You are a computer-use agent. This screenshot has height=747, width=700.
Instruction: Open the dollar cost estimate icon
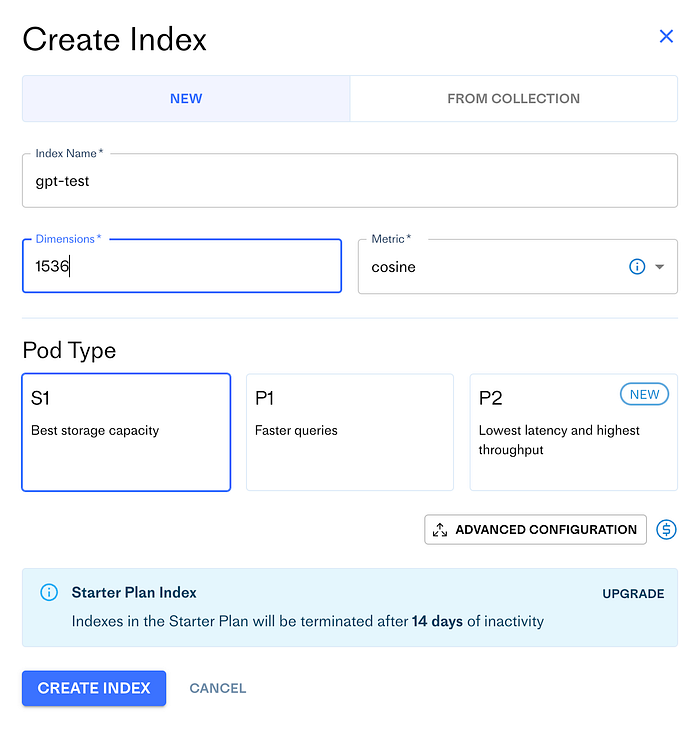[666, 530]
